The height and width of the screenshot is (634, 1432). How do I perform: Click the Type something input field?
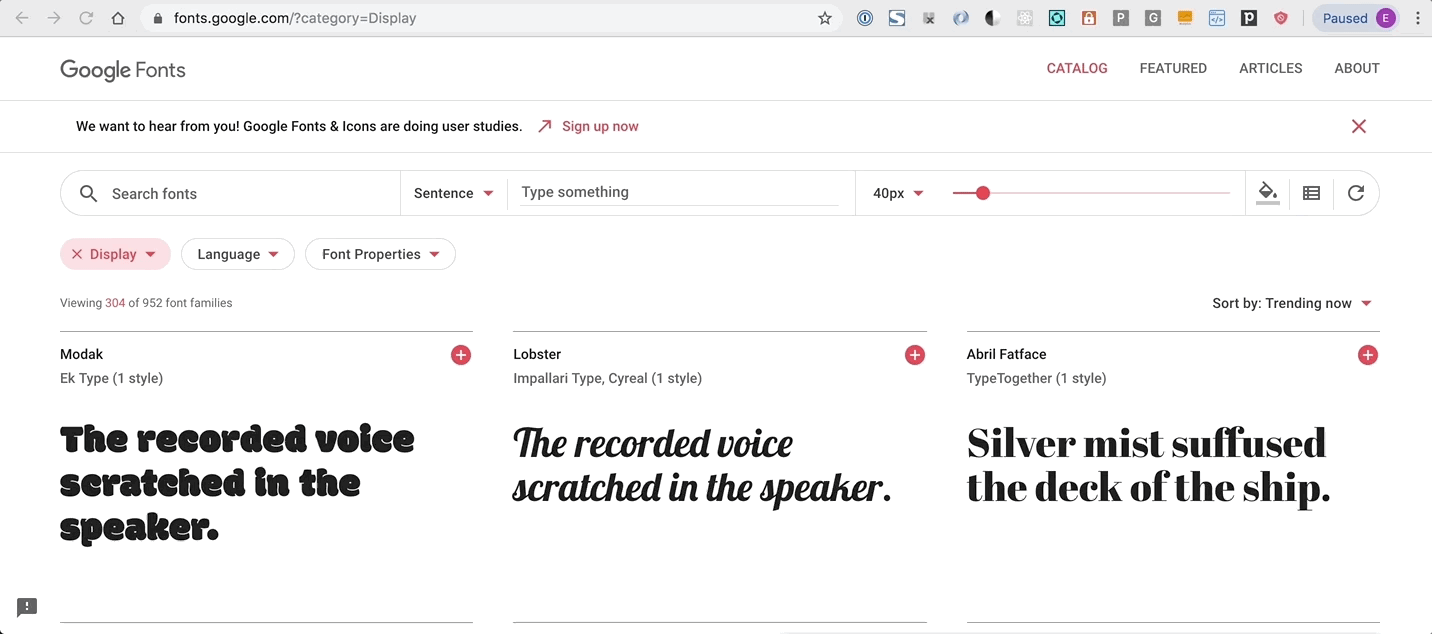pyautogui.click(x=679, y=192)
